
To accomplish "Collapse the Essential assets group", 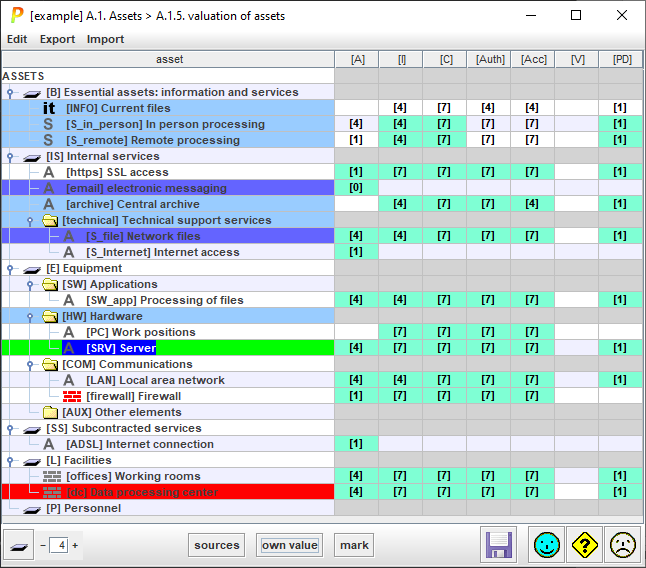I will click(x=9, y=92).
